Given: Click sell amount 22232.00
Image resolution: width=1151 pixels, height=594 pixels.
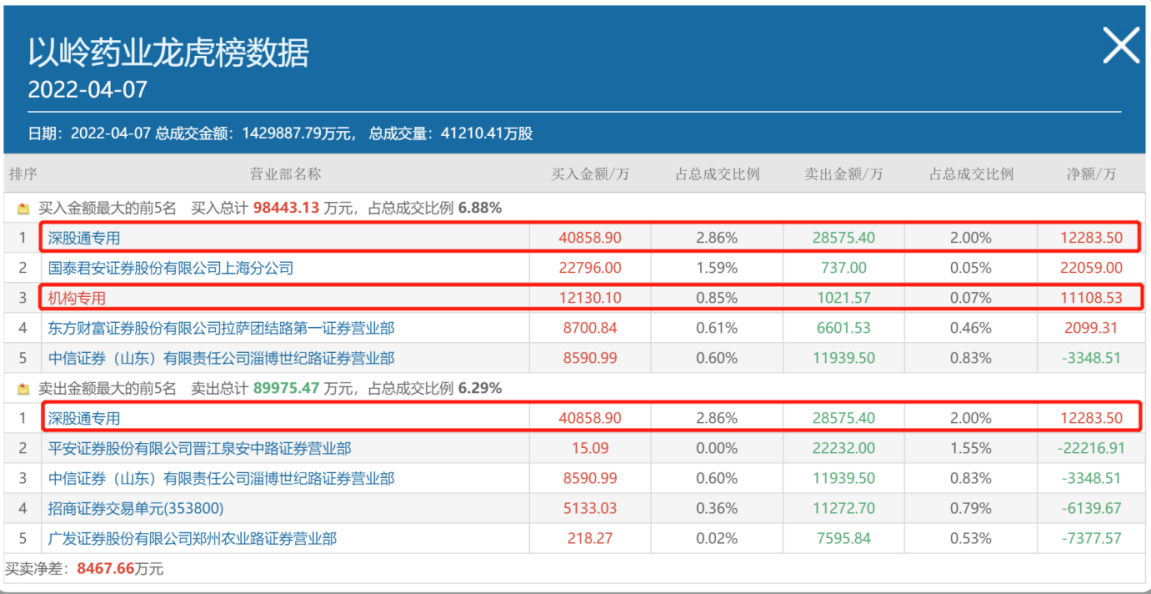Looking at the screenshot, I should coord(843,448).
